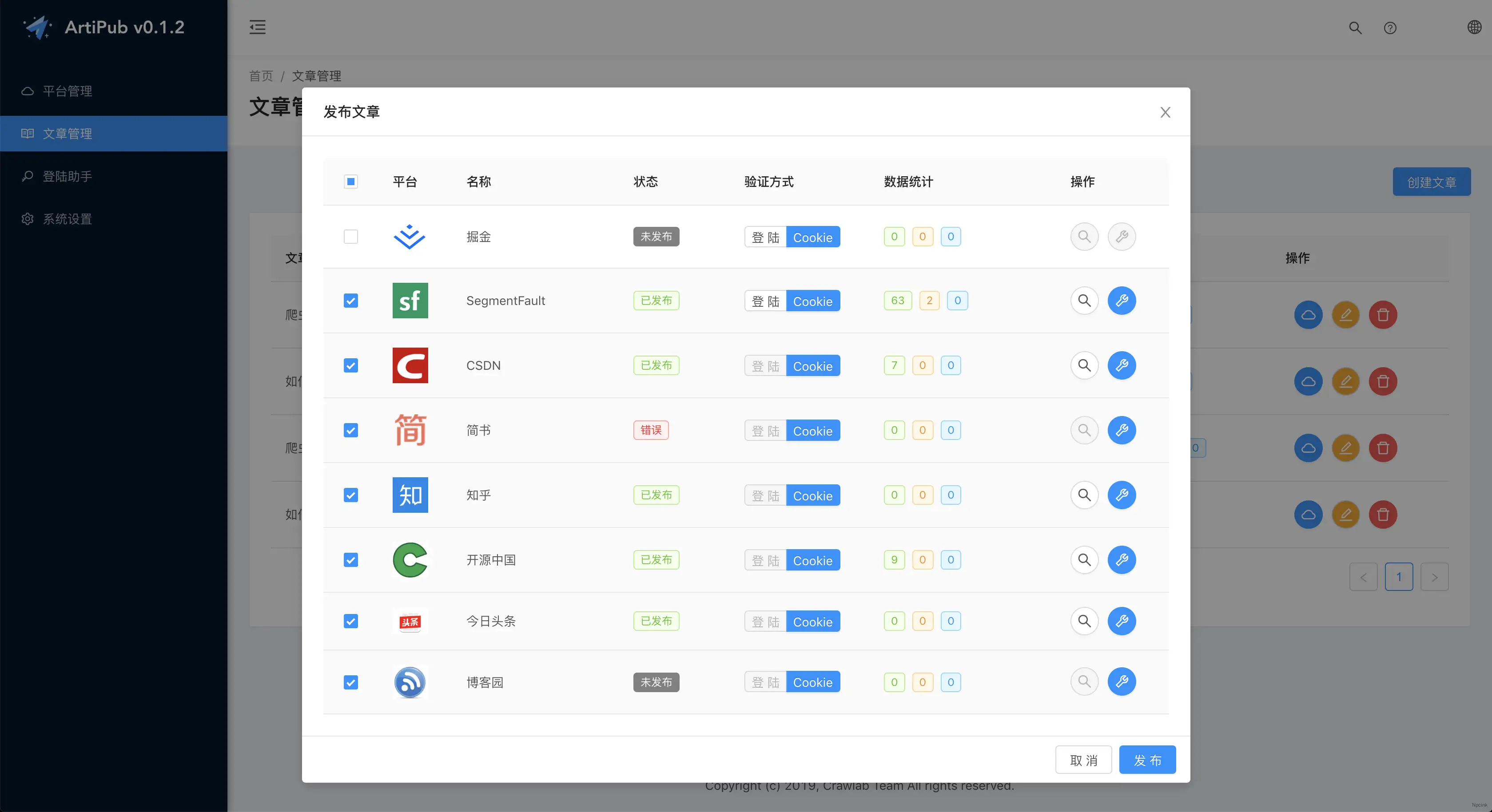Click the wrench icon in the SegmentFault row

[x=1121, y=301]
